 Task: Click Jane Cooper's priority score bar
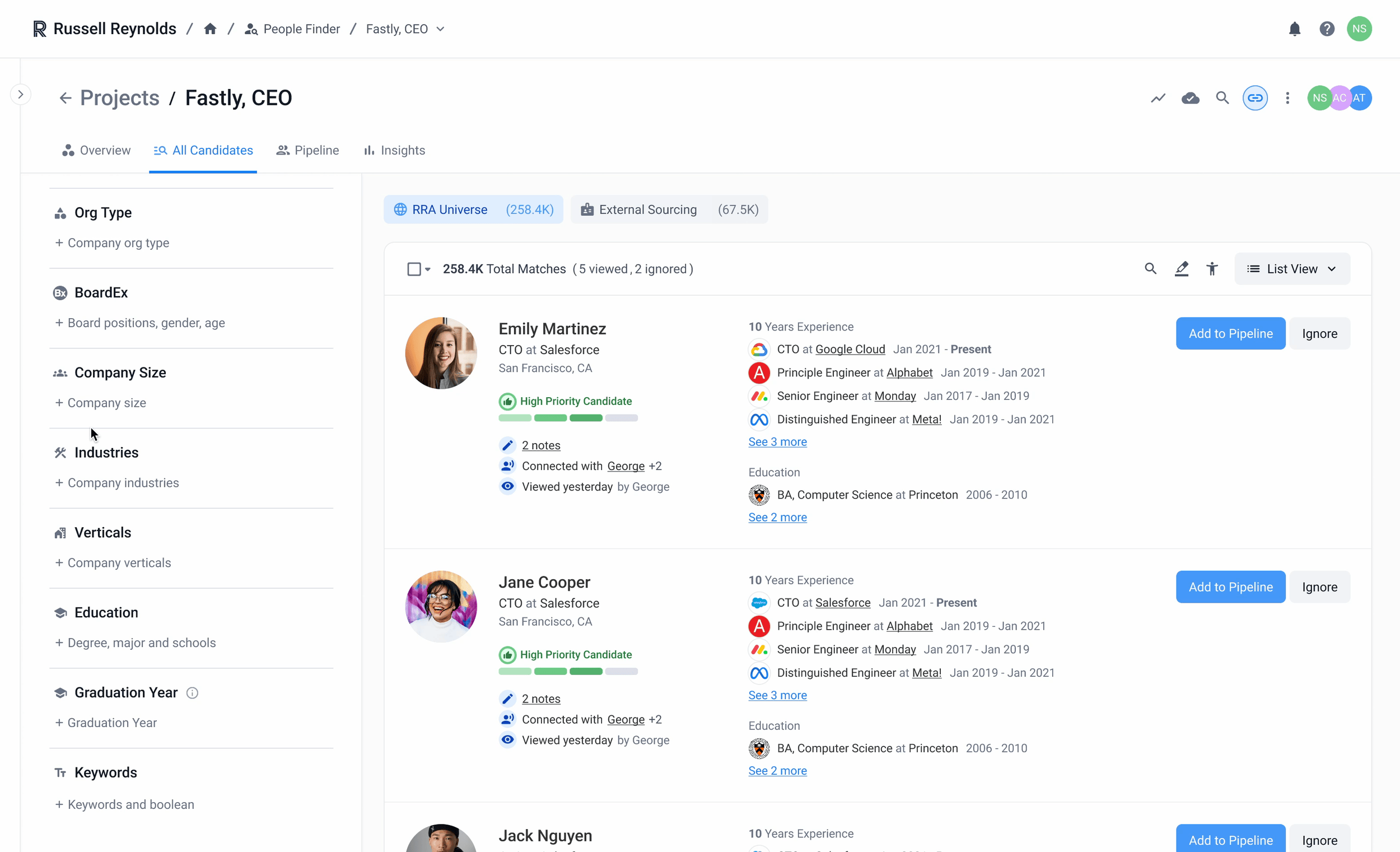tap(568, 671)
